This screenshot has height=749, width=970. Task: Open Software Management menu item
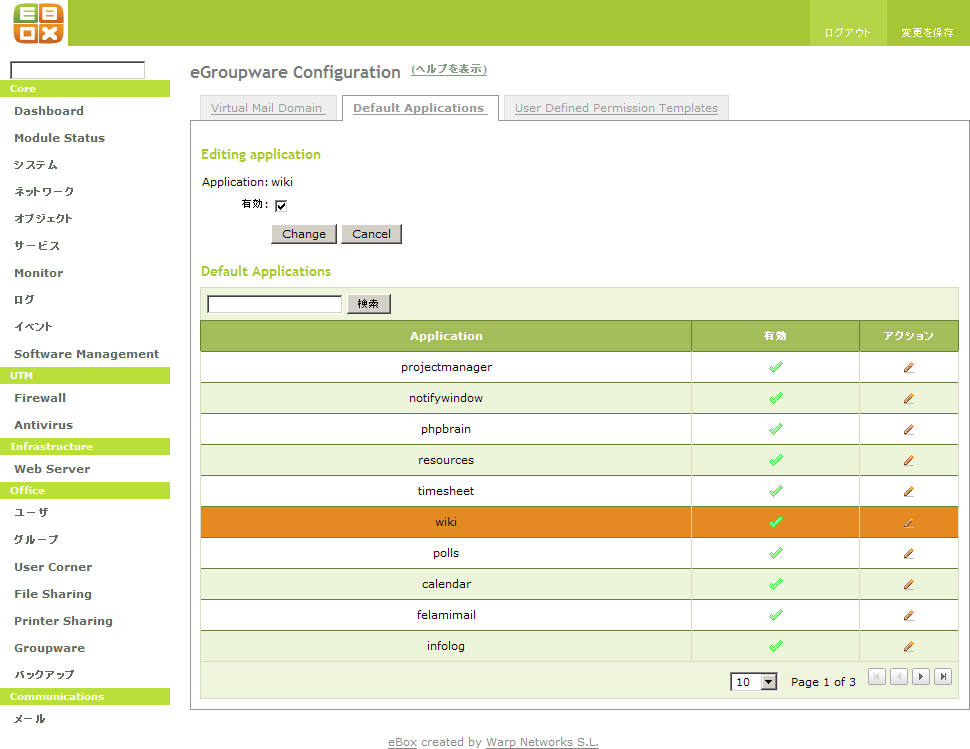click(86, 354)
